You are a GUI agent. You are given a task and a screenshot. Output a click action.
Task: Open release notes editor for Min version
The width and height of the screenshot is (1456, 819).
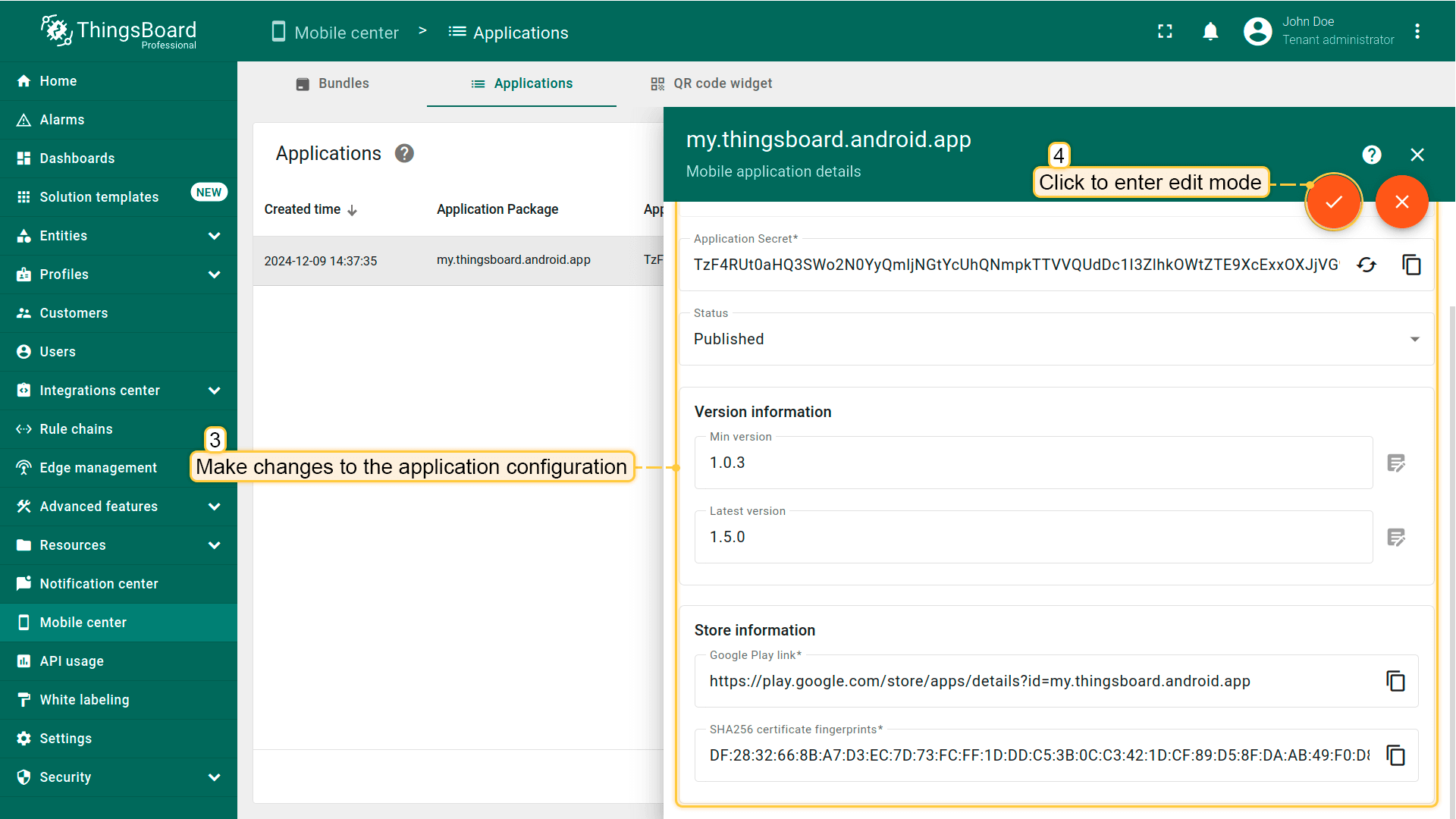(1396, 463)
